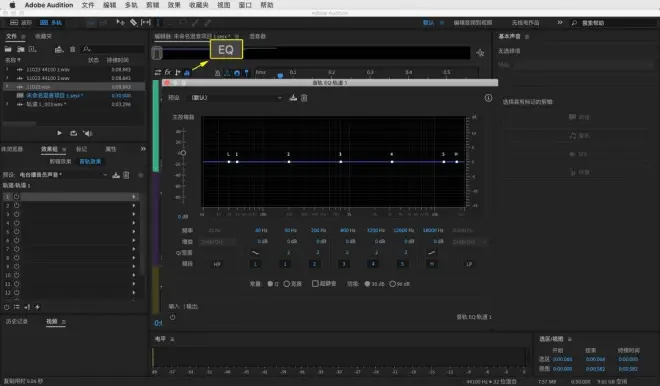Delete effects rack preset trash icon
The height and width of the screenshot is (386, 660).
point(126,175)
